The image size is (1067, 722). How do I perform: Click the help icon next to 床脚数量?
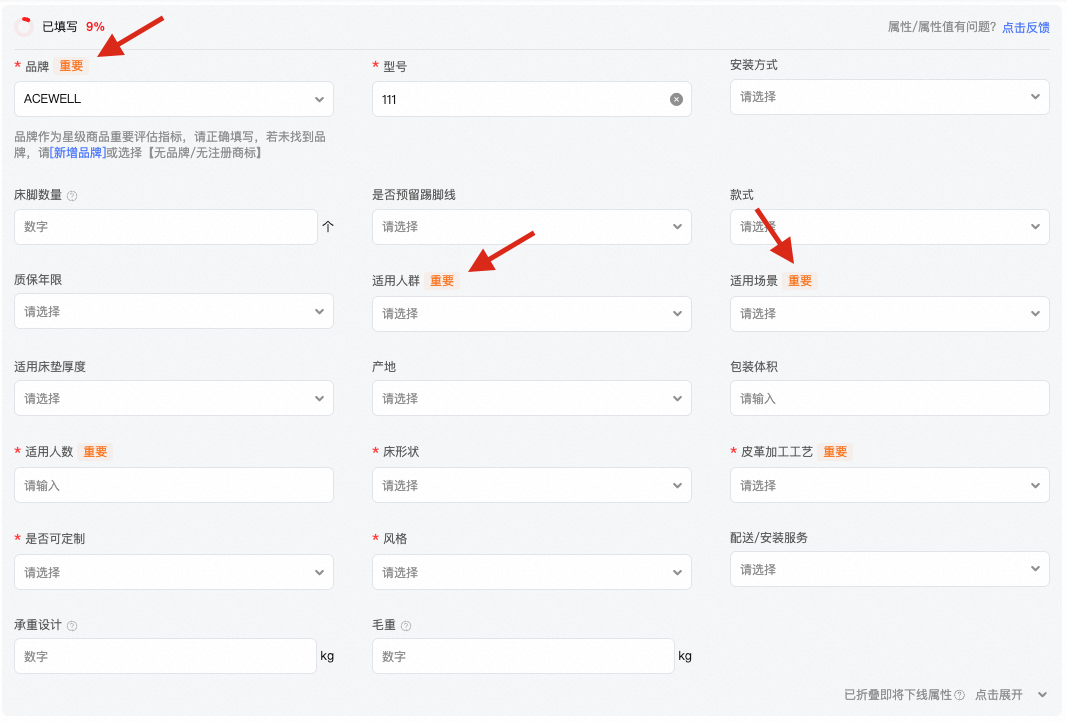tap(72, 196)
